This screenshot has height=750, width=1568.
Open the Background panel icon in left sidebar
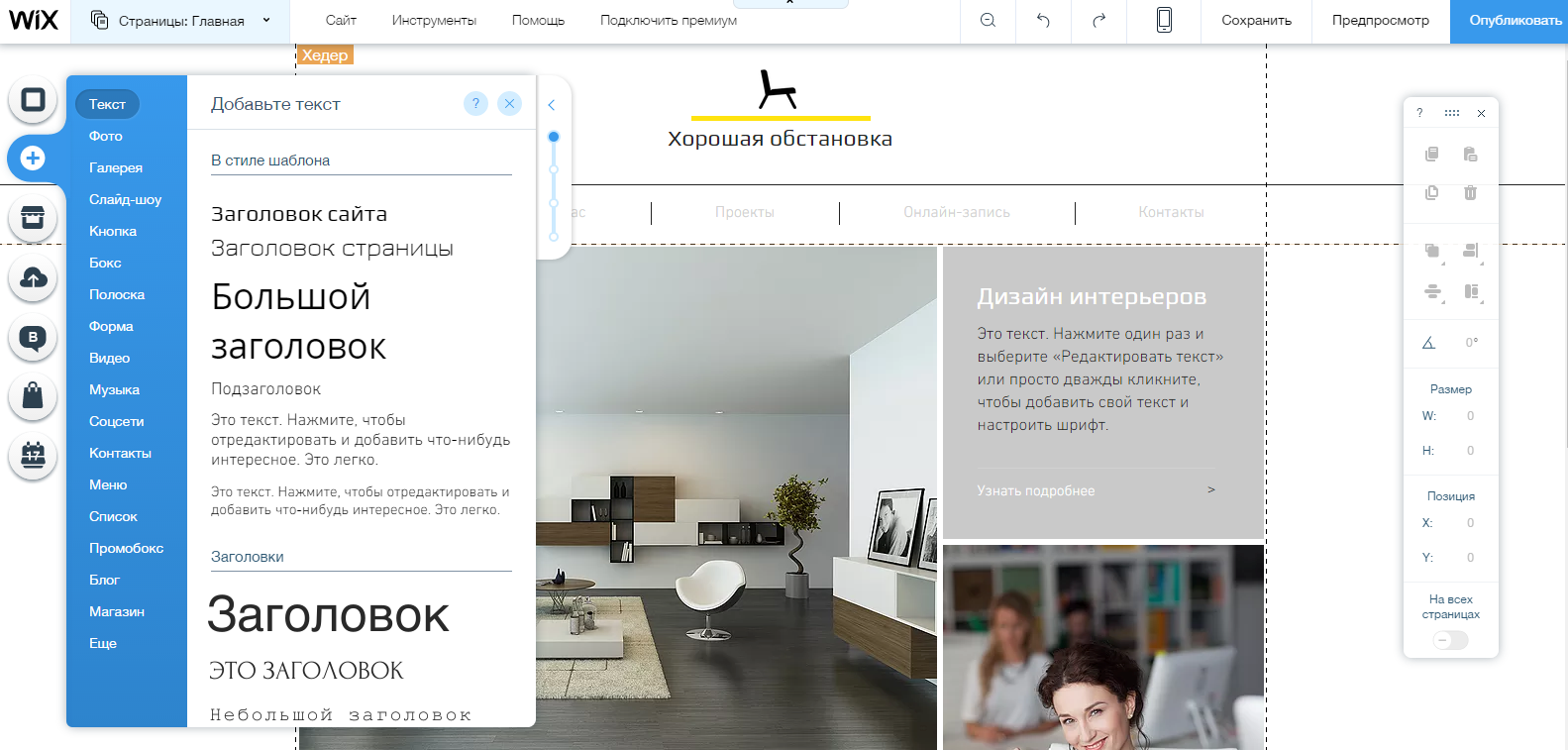(x=33, y=100)
